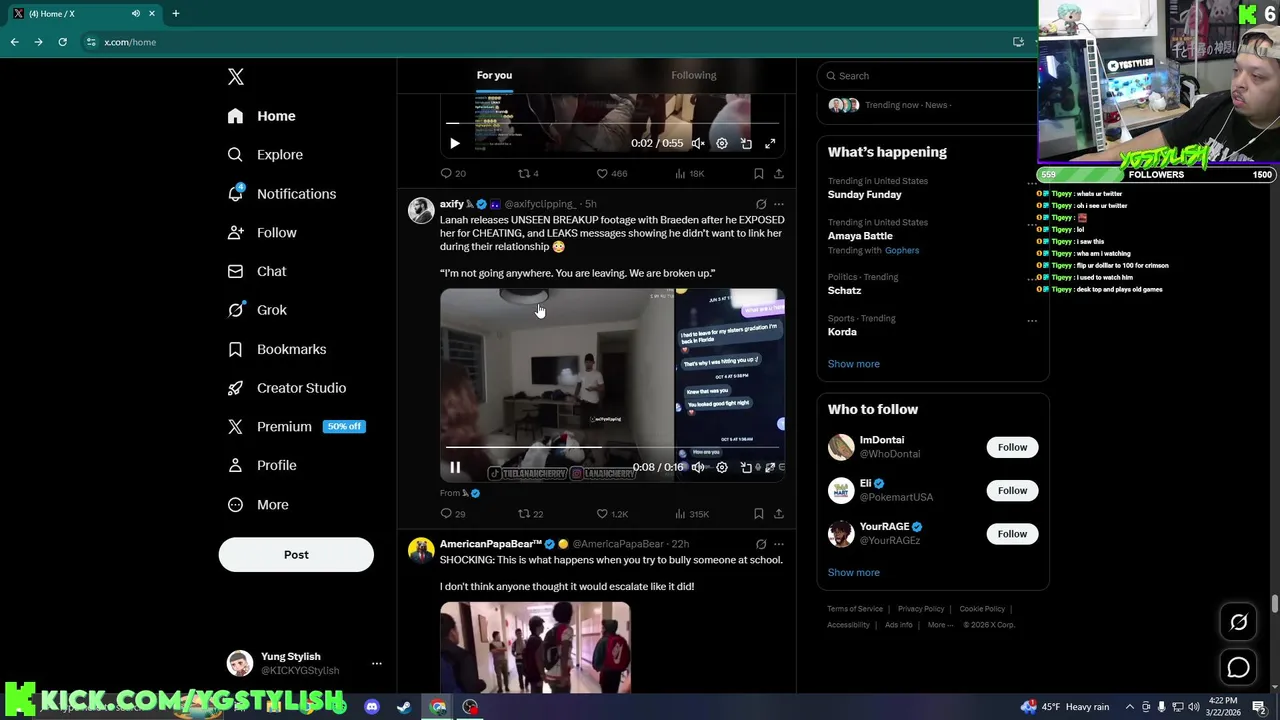Image resolution: width=1280 pixels, height=720 pixels.
Task: Toggle picture-in-picture on axify video
Action: point(746,467)
